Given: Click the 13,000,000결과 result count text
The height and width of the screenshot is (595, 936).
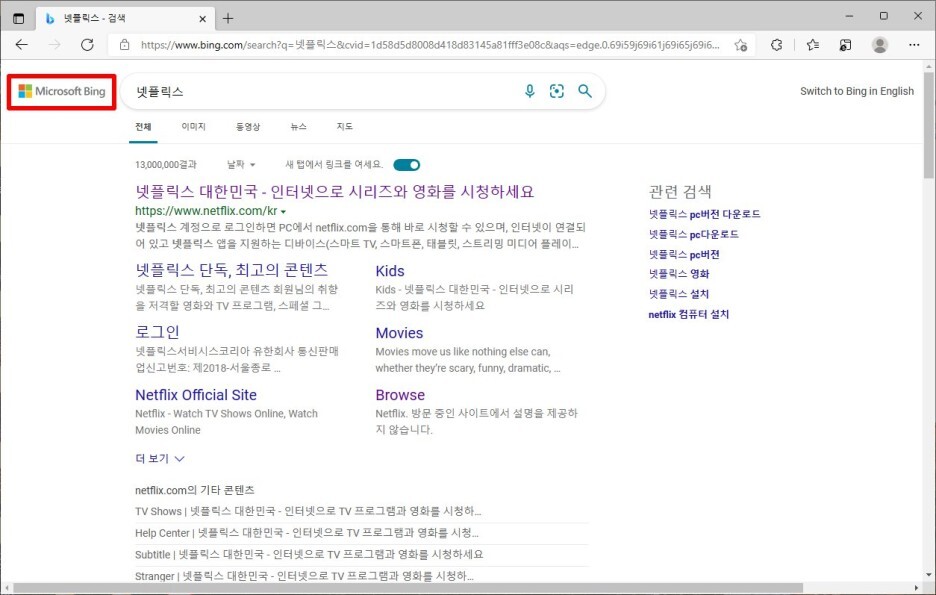Looking at the screenshot, I should click(x=165, y=164).
